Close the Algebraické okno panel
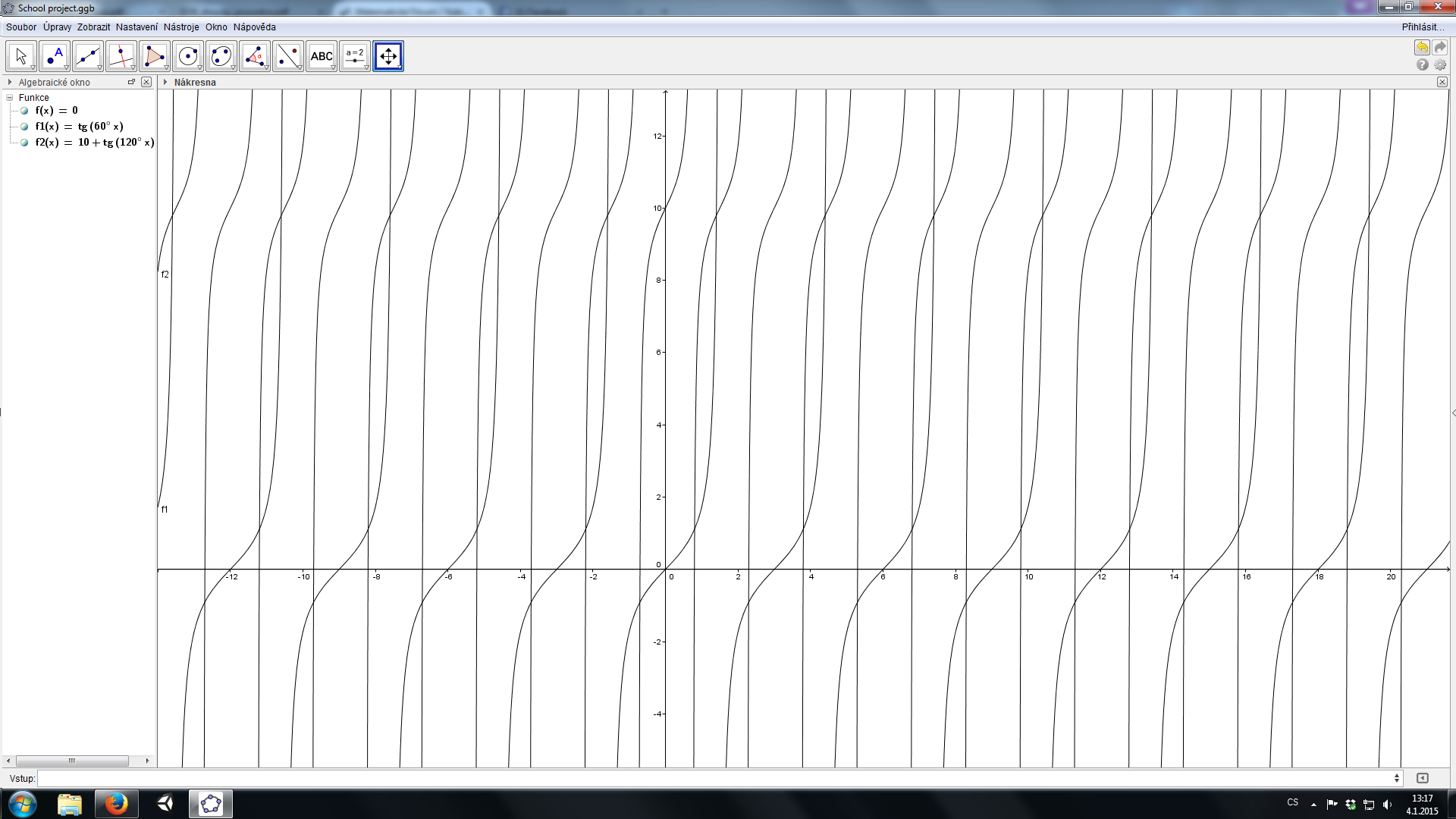Screen dimensions: 1456x819 pos(146,82)
